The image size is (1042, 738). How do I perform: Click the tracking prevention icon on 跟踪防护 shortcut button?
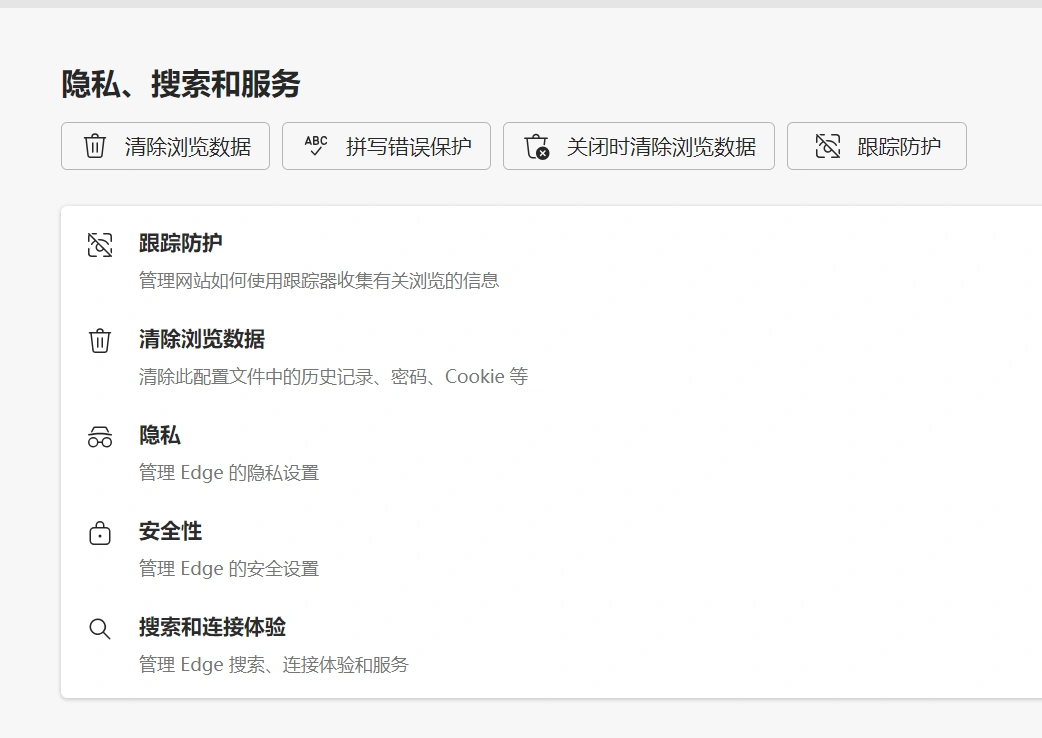coord(827,145)
